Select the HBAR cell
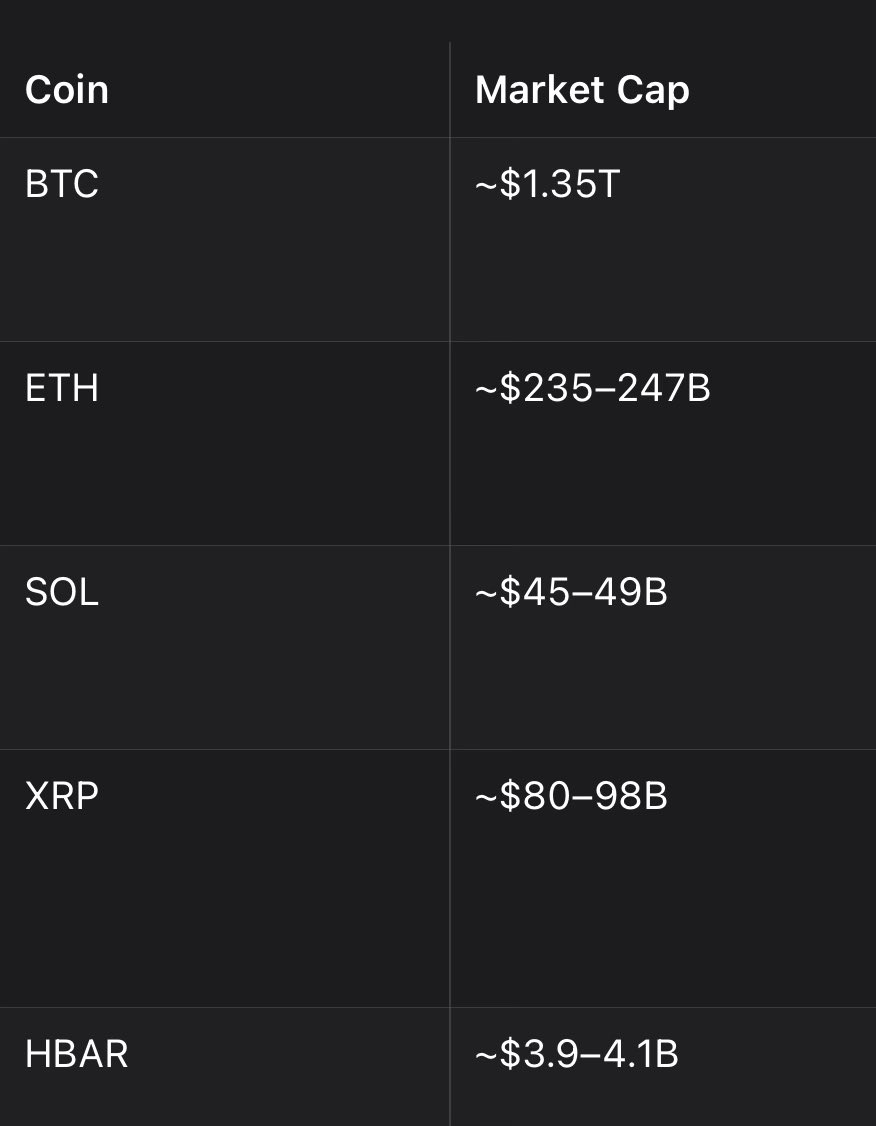The width and height of the screenshot is (876, 1126). pos(77,1055)
